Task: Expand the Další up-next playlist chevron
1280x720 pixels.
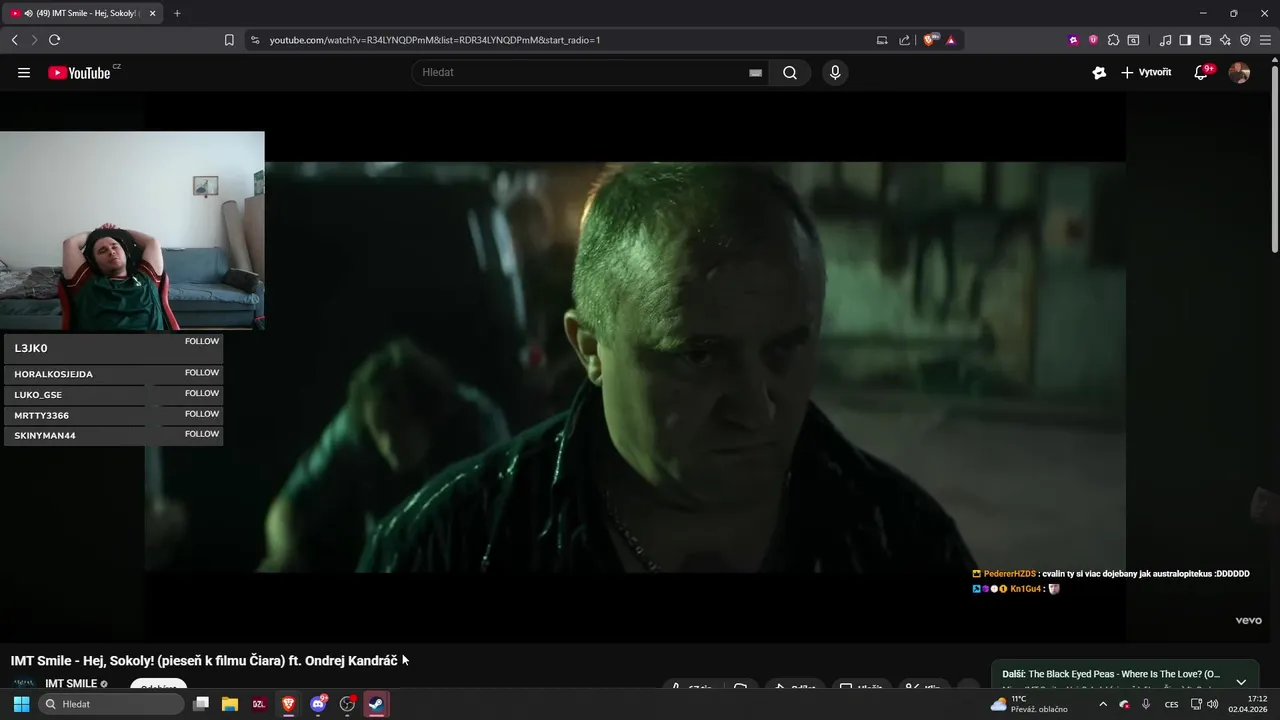Action: point(1241,681)
